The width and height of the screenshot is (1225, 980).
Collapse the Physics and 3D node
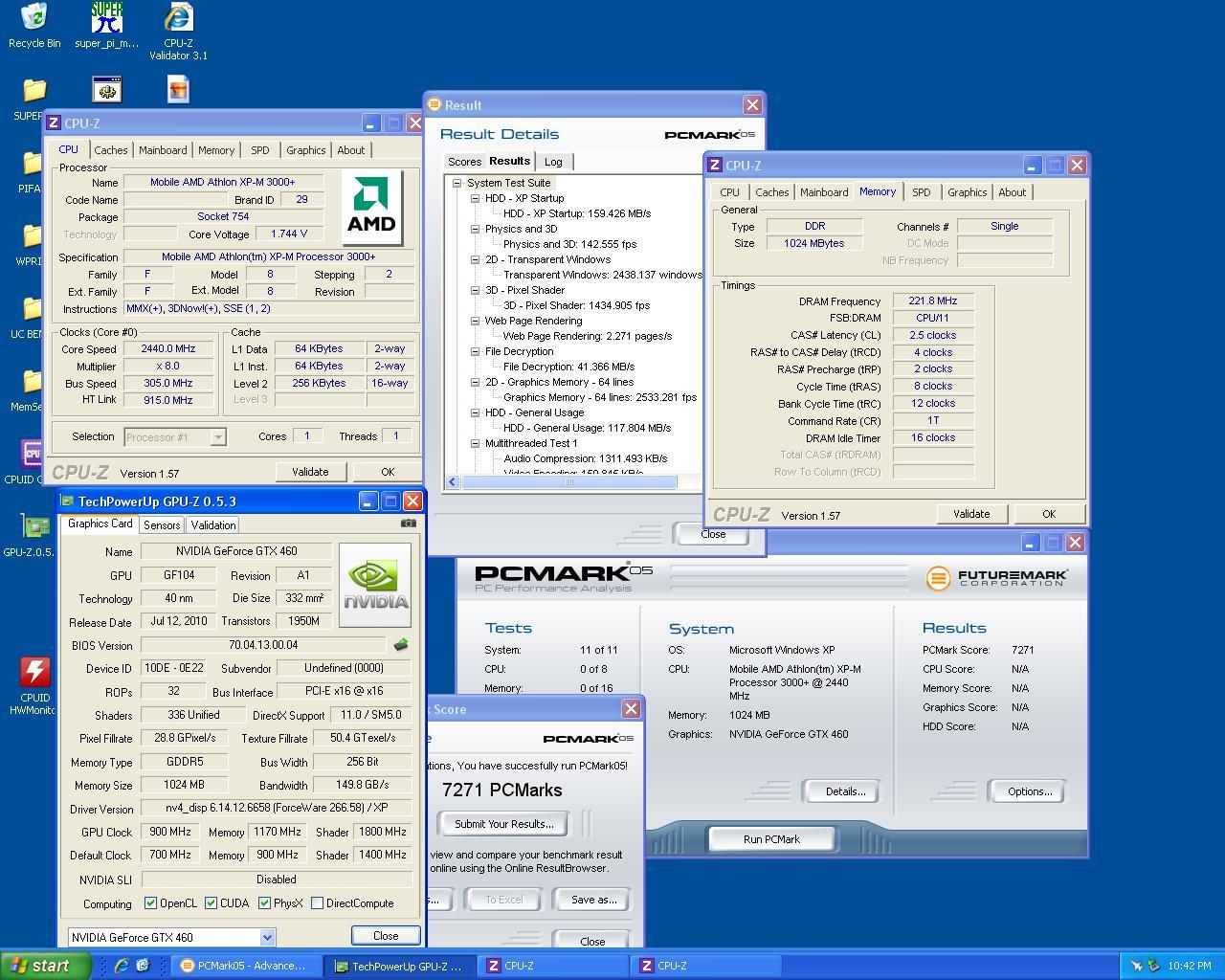pos(475,229)
